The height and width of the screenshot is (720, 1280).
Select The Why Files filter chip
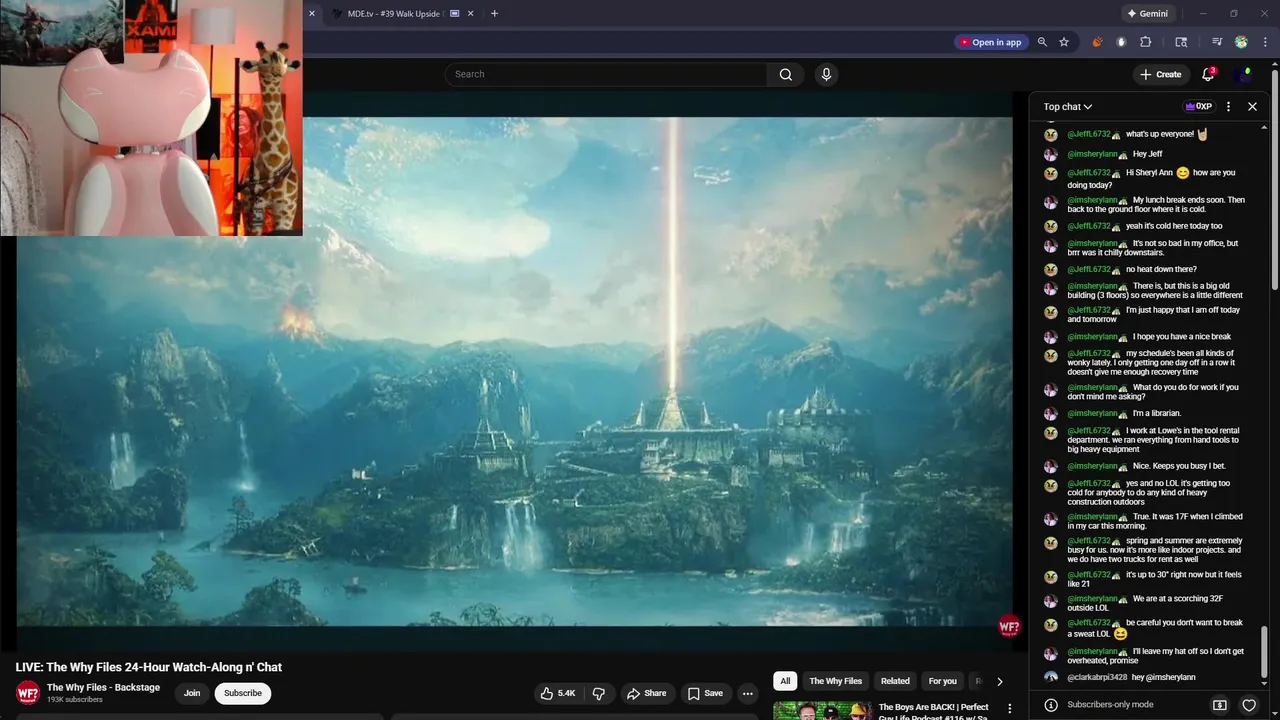click(835, 681)
